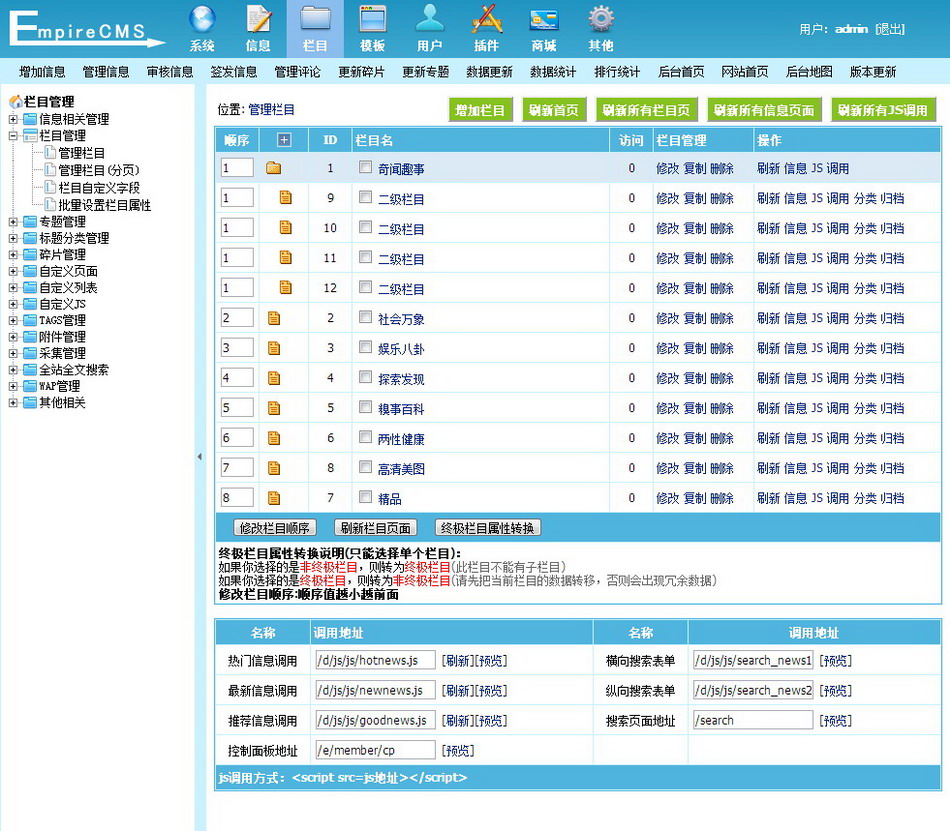Check the 社会万象 checkbox
Image resolution: width=950 pixels, height=831 pixels.
point(365,317)
